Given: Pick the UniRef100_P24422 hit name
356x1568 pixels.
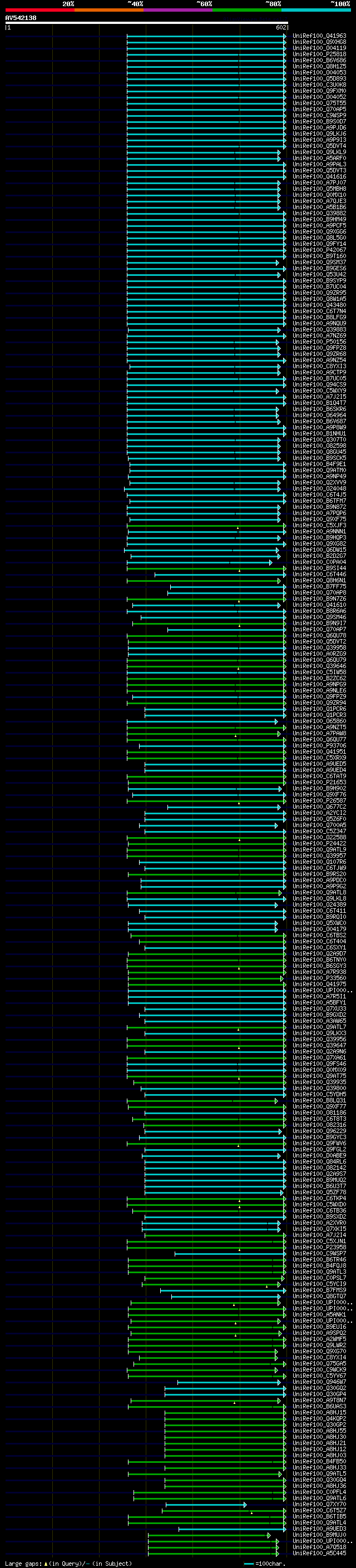Looking at the screenshot, I should pyautogui.click(x=319, y=844).
